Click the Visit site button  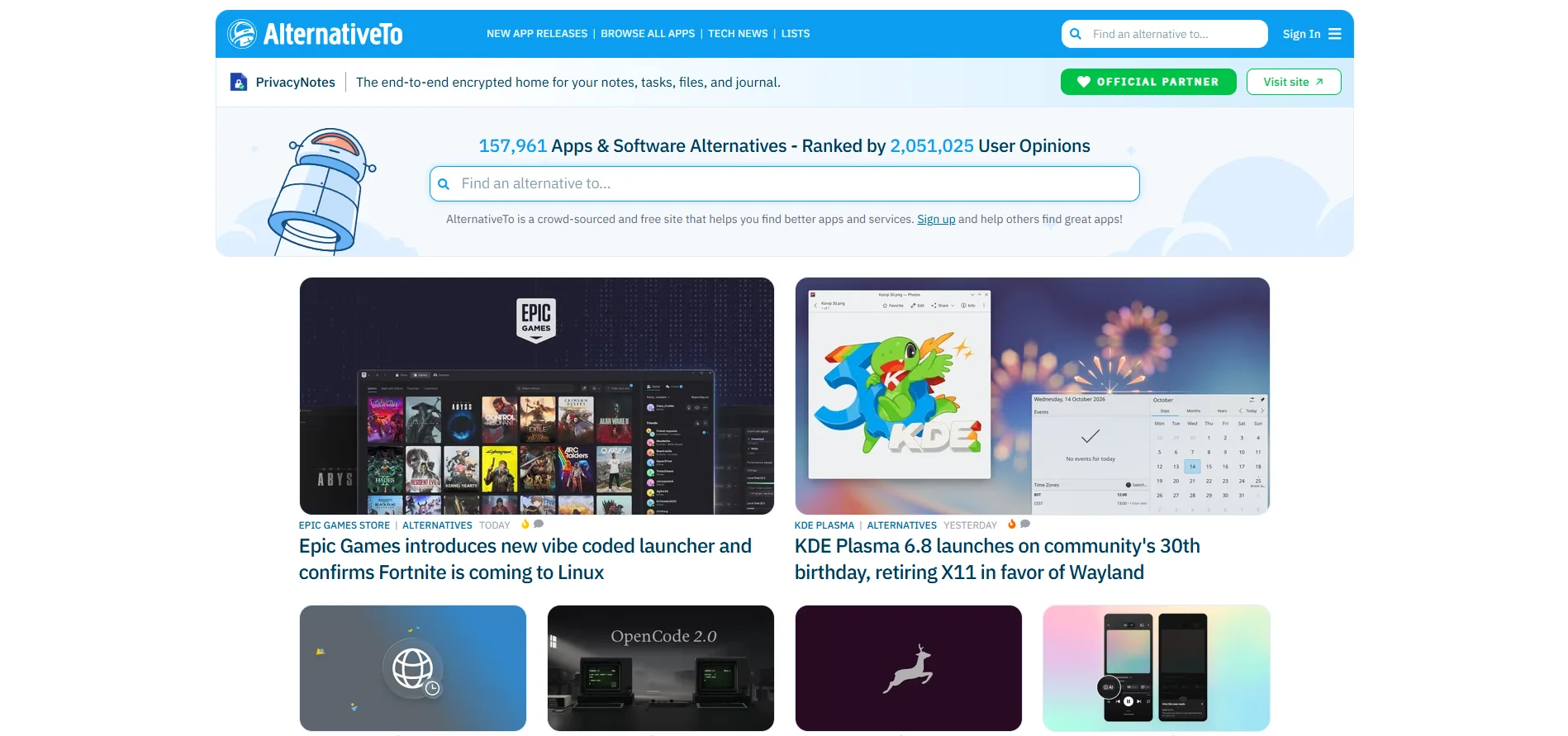click(1294, 82)
